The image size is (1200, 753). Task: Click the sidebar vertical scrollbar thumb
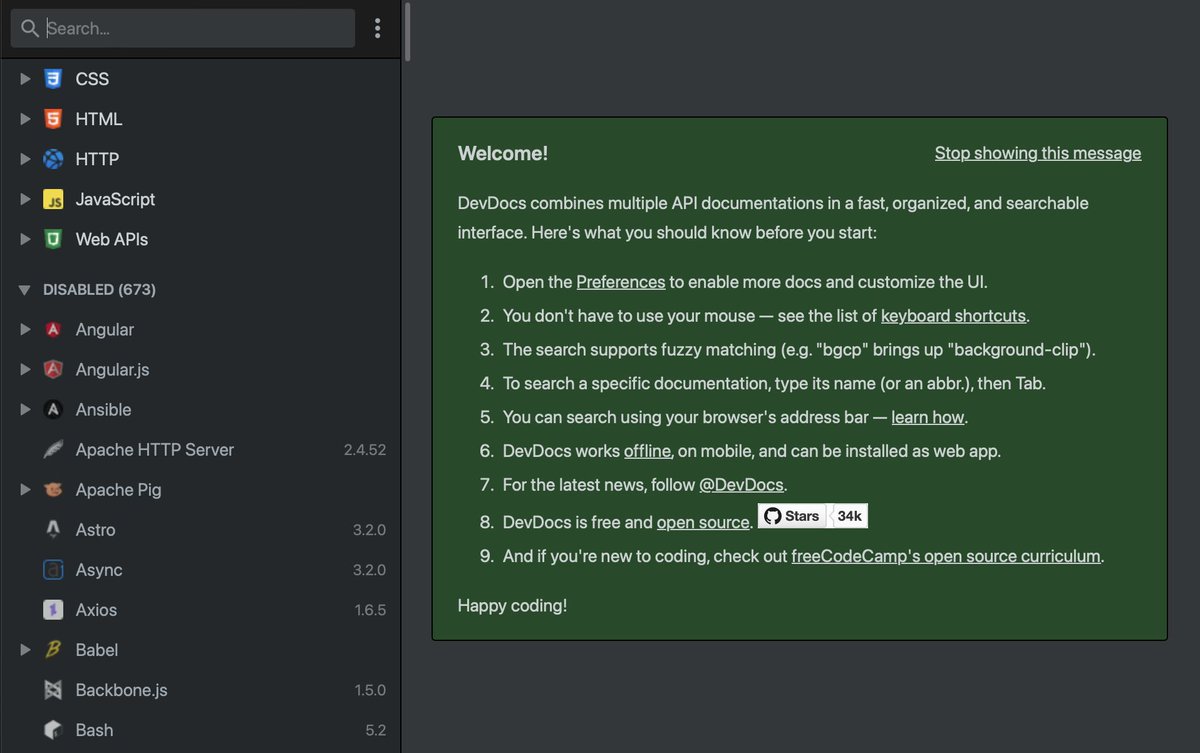408,32
